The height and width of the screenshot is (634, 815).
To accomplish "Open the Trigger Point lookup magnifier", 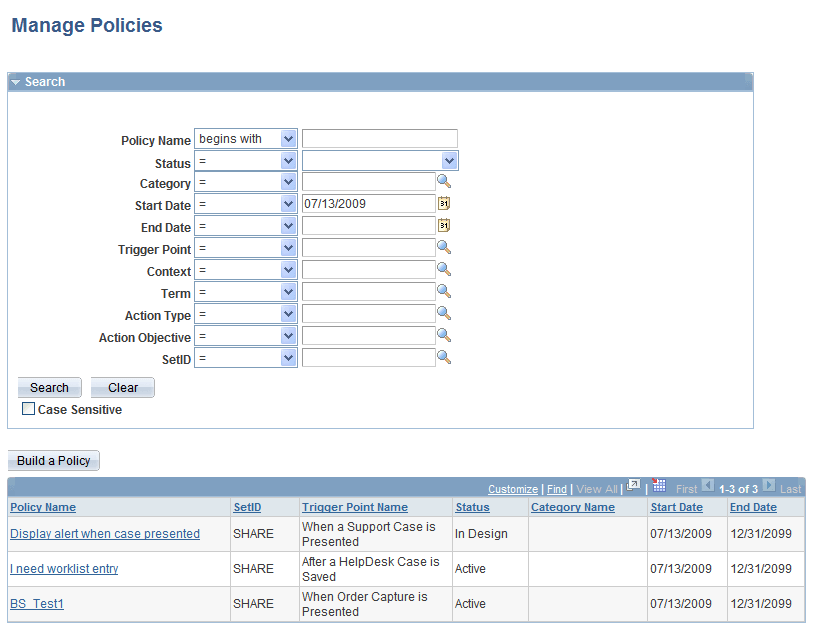I will pos(444,247).
